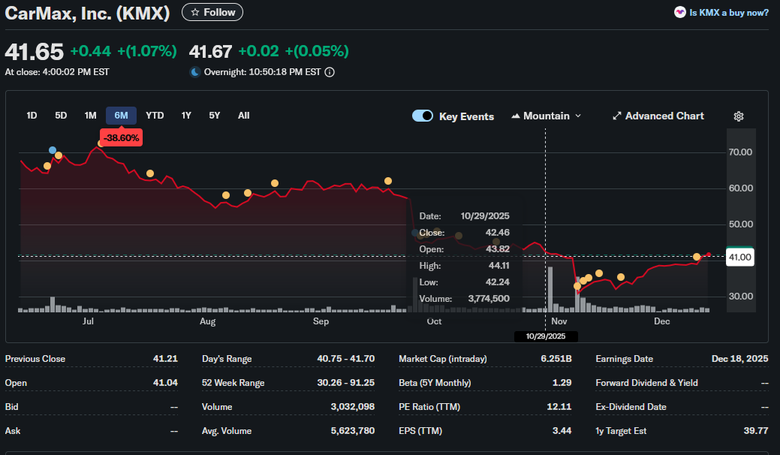Switch to the YTD range tab
Viewport: 780px width, 455px height.
(155, 116)
